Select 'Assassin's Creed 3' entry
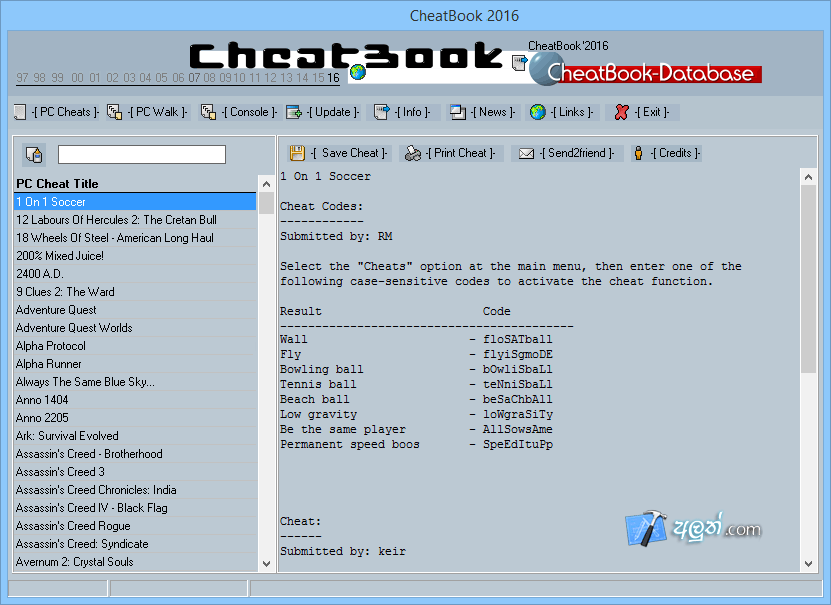This screenshot has height=605, width=831. click(x=135, y=472)
